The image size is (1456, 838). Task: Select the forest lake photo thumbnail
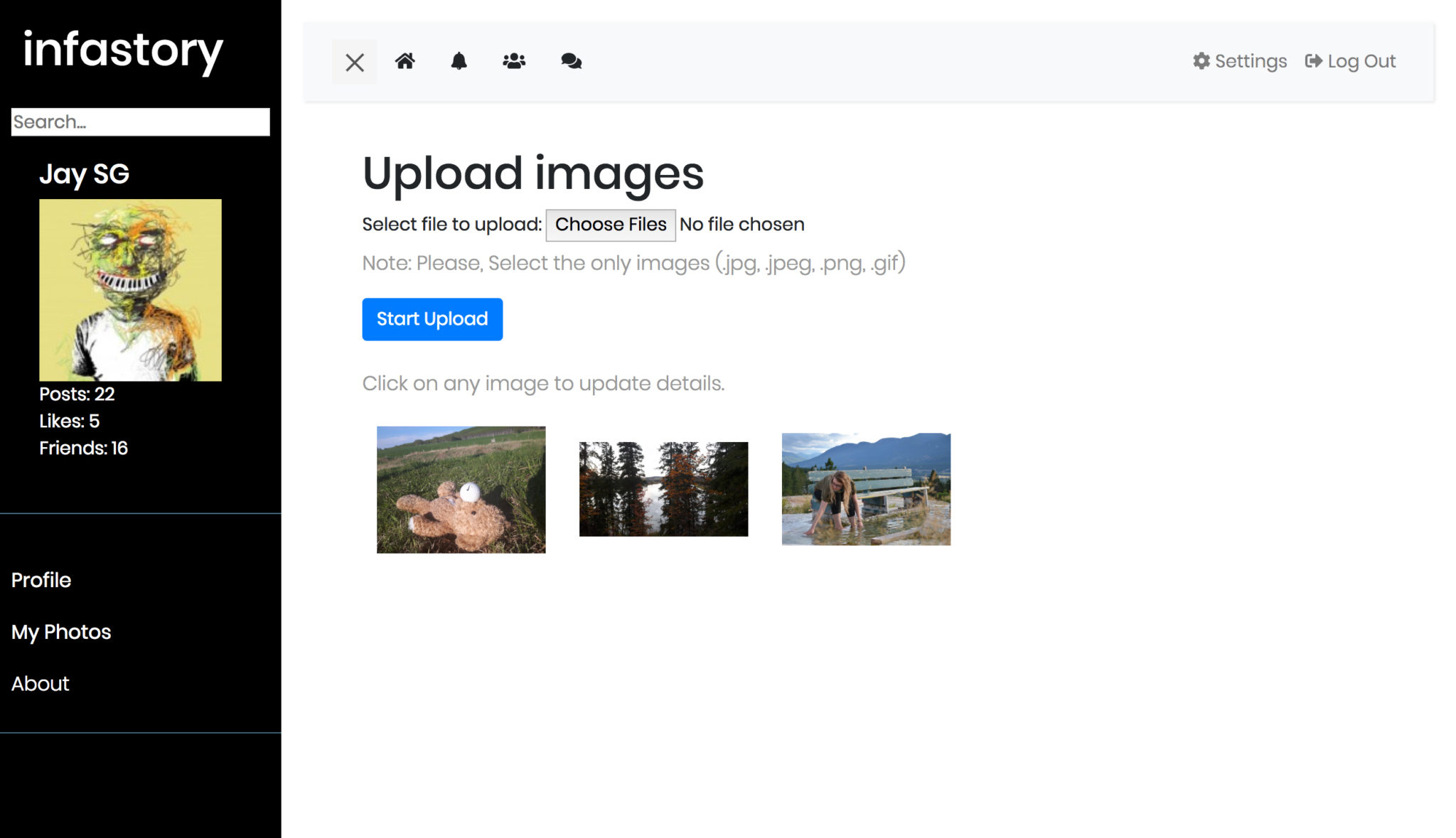point(663,489)
